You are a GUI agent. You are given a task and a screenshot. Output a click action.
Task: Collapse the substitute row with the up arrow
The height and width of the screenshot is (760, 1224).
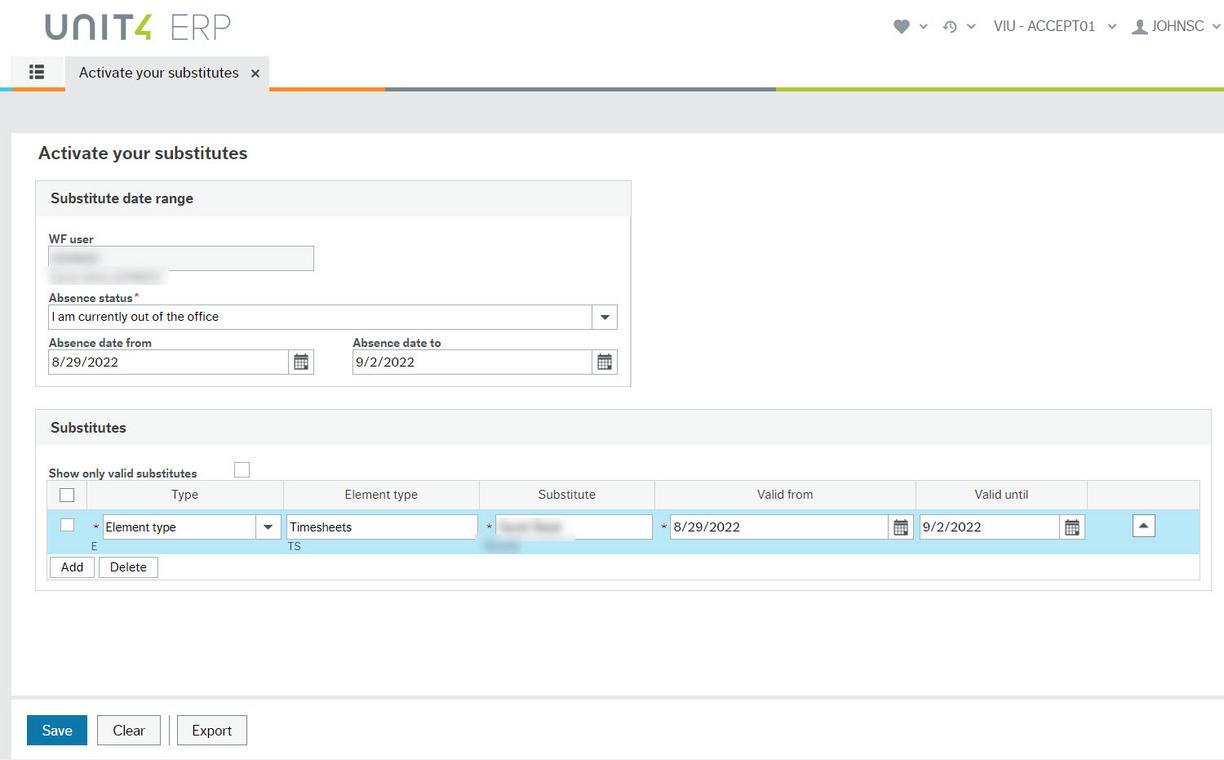tap(1143, 524)
